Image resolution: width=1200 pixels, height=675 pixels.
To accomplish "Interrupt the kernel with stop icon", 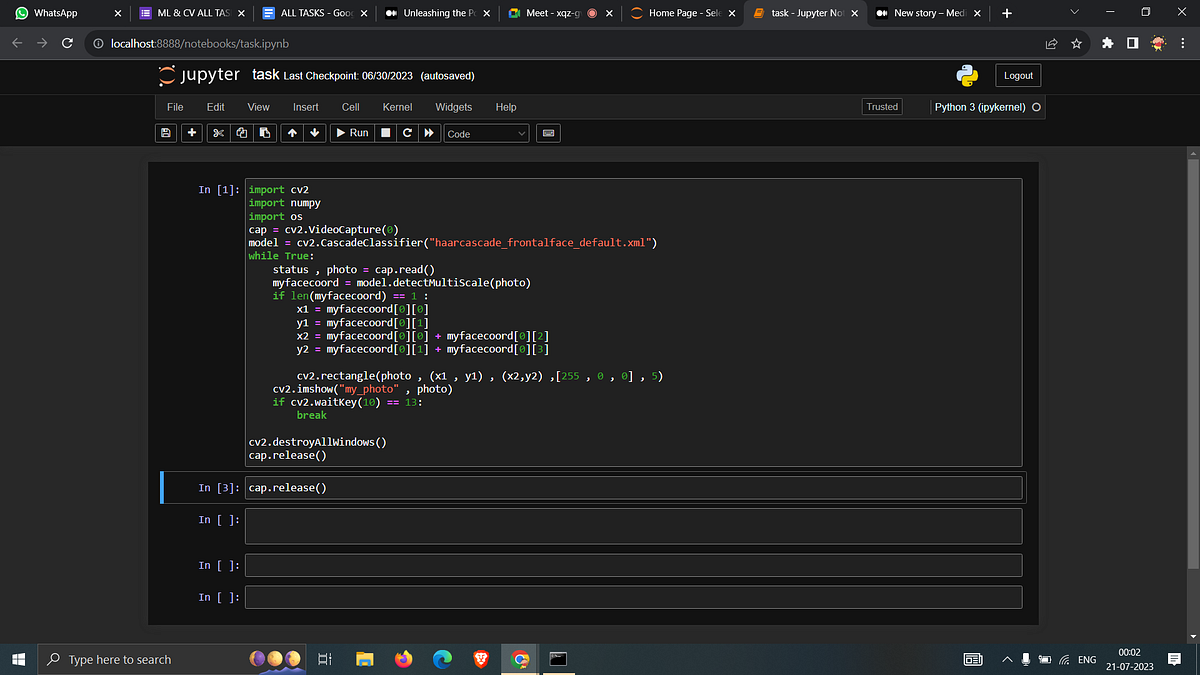I will [386, 133].
